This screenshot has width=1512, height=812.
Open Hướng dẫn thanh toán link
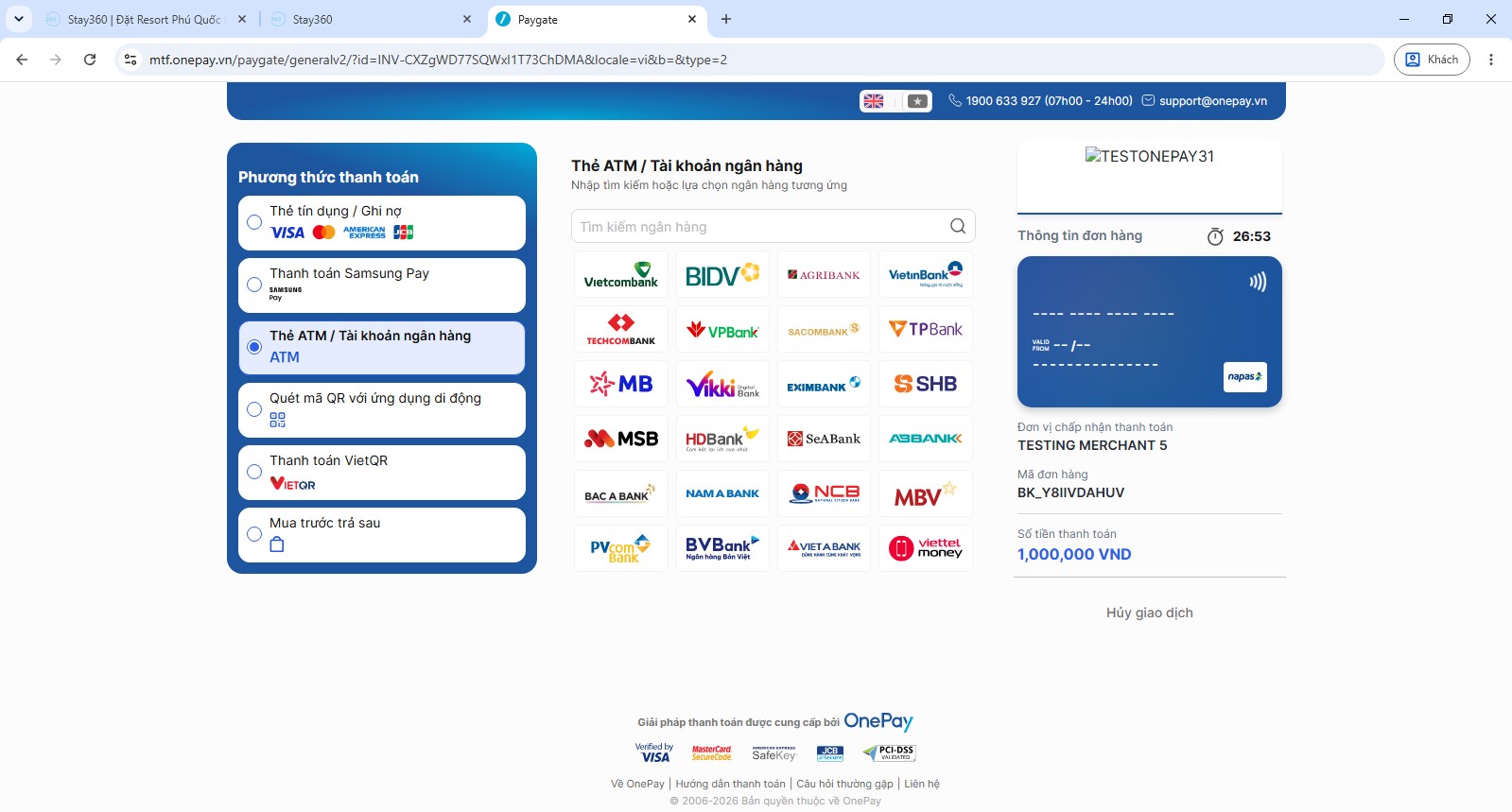point(731,784)
